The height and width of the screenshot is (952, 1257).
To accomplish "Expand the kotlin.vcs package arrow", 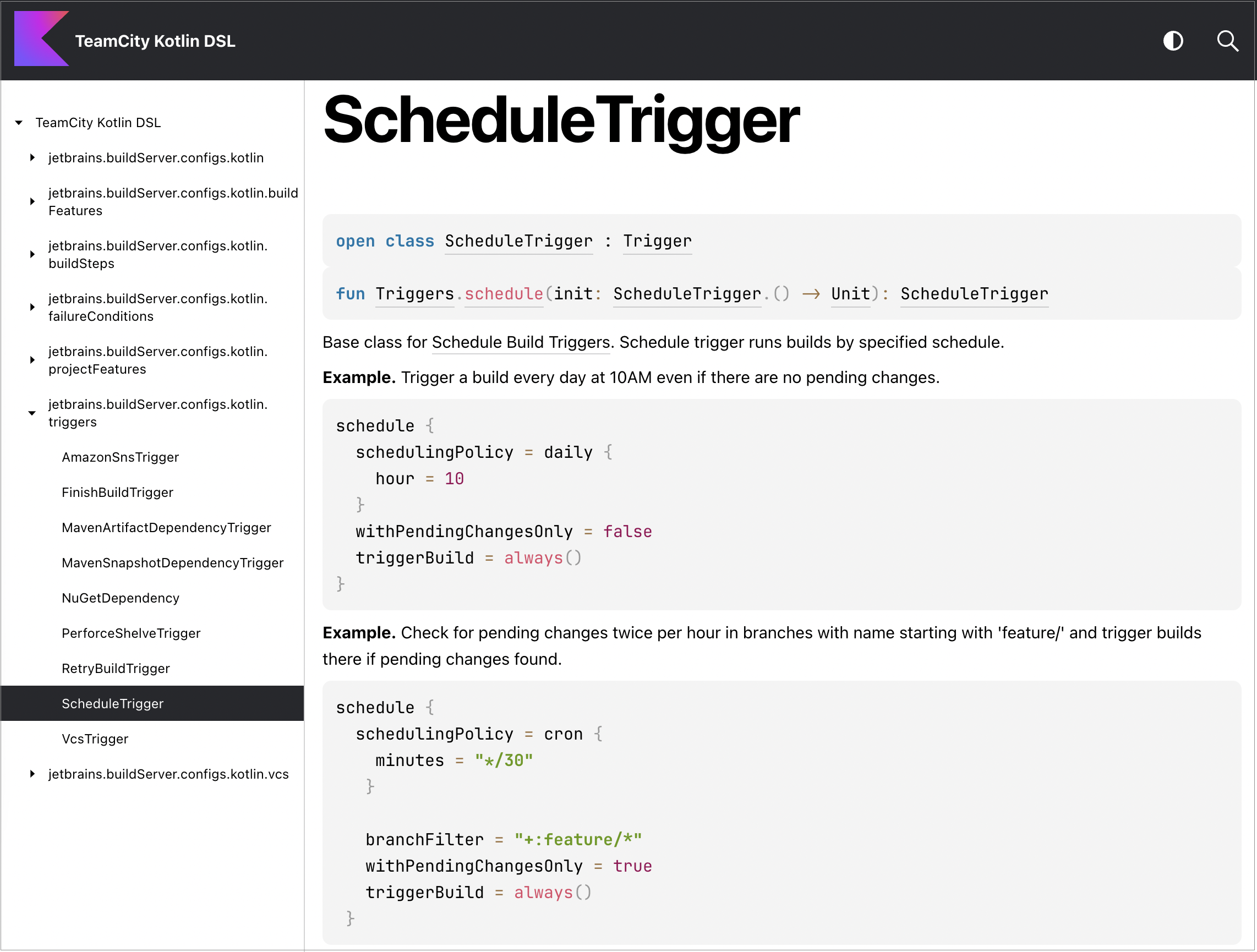I will pyautogui.click(x=32, y=774).
